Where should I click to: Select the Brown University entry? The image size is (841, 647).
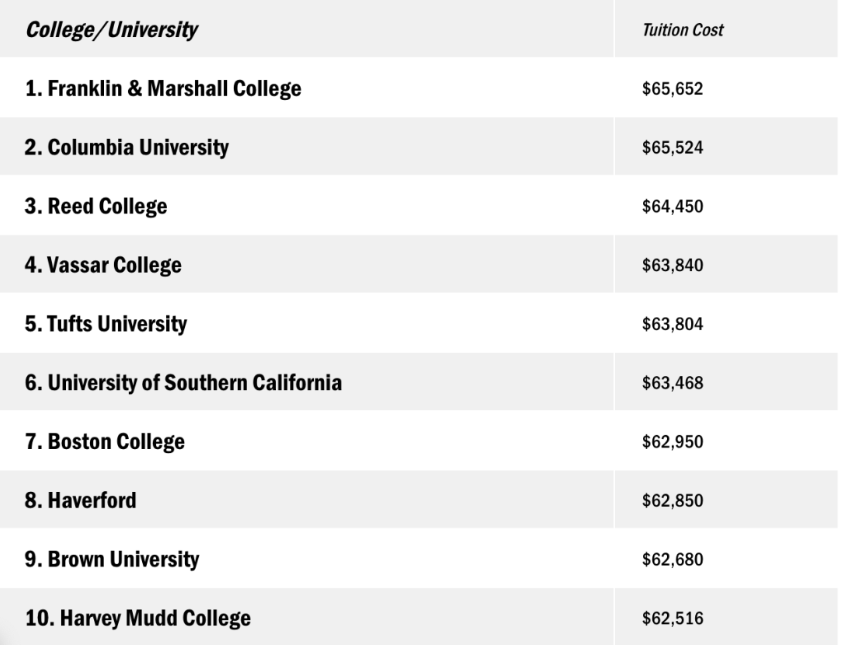pos(112,560)
